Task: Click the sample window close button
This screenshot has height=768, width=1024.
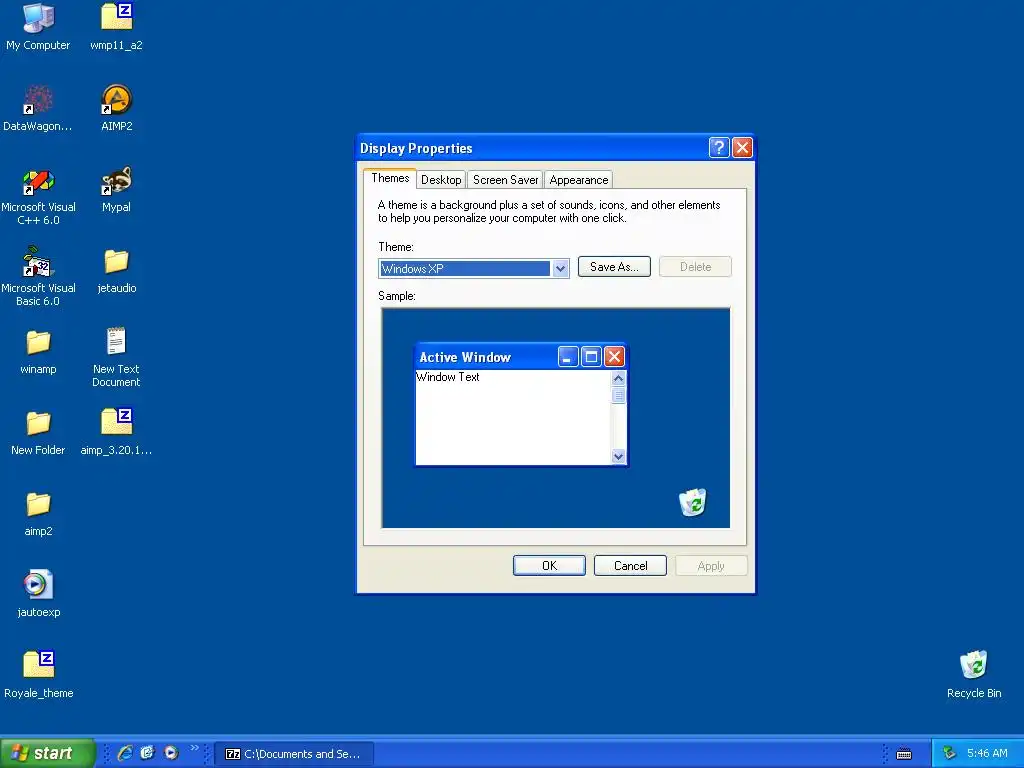Action: [x=614, y=357]
